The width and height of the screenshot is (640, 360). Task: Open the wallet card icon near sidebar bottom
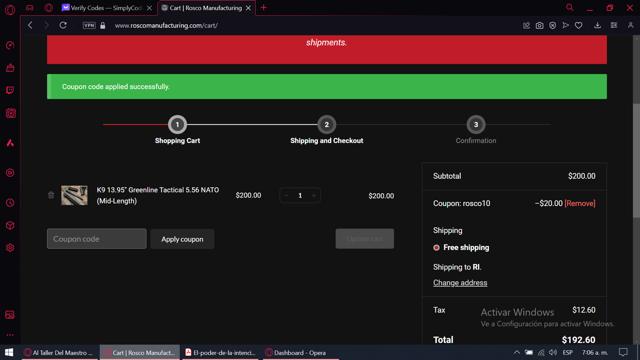pyautogui.click(x=10, y=315)
